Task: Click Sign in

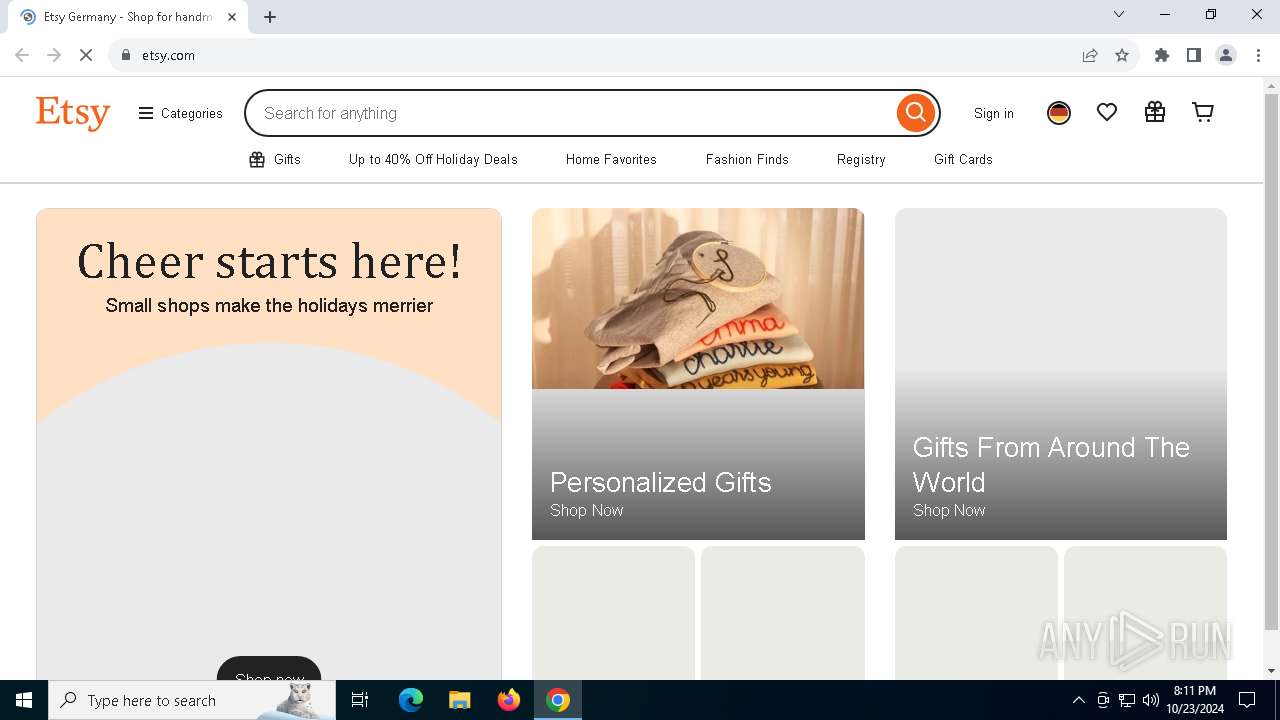Action: [x=994, y=113]
